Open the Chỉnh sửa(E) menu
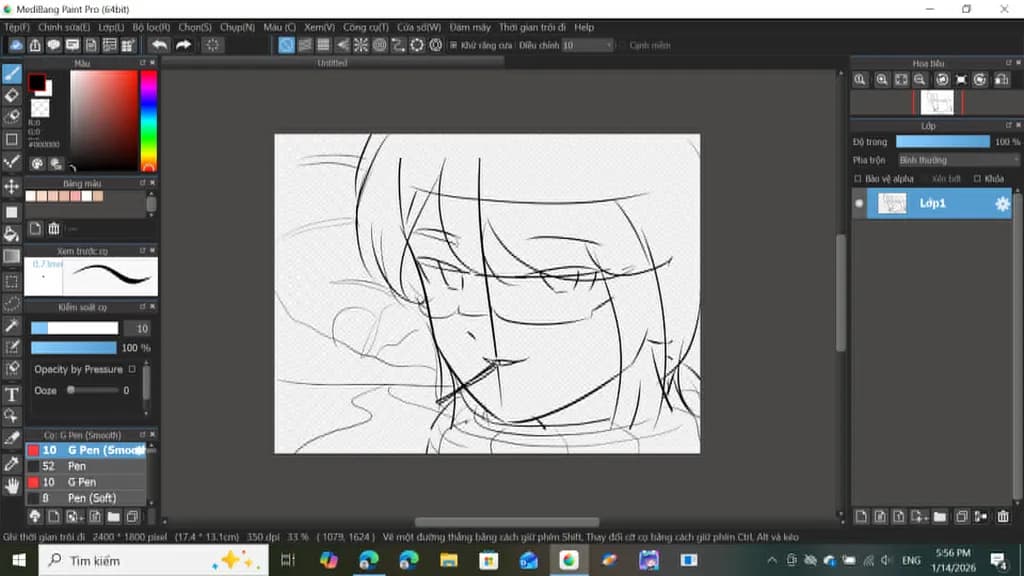This screenshot has height=576, width=1024. [64, 27]
